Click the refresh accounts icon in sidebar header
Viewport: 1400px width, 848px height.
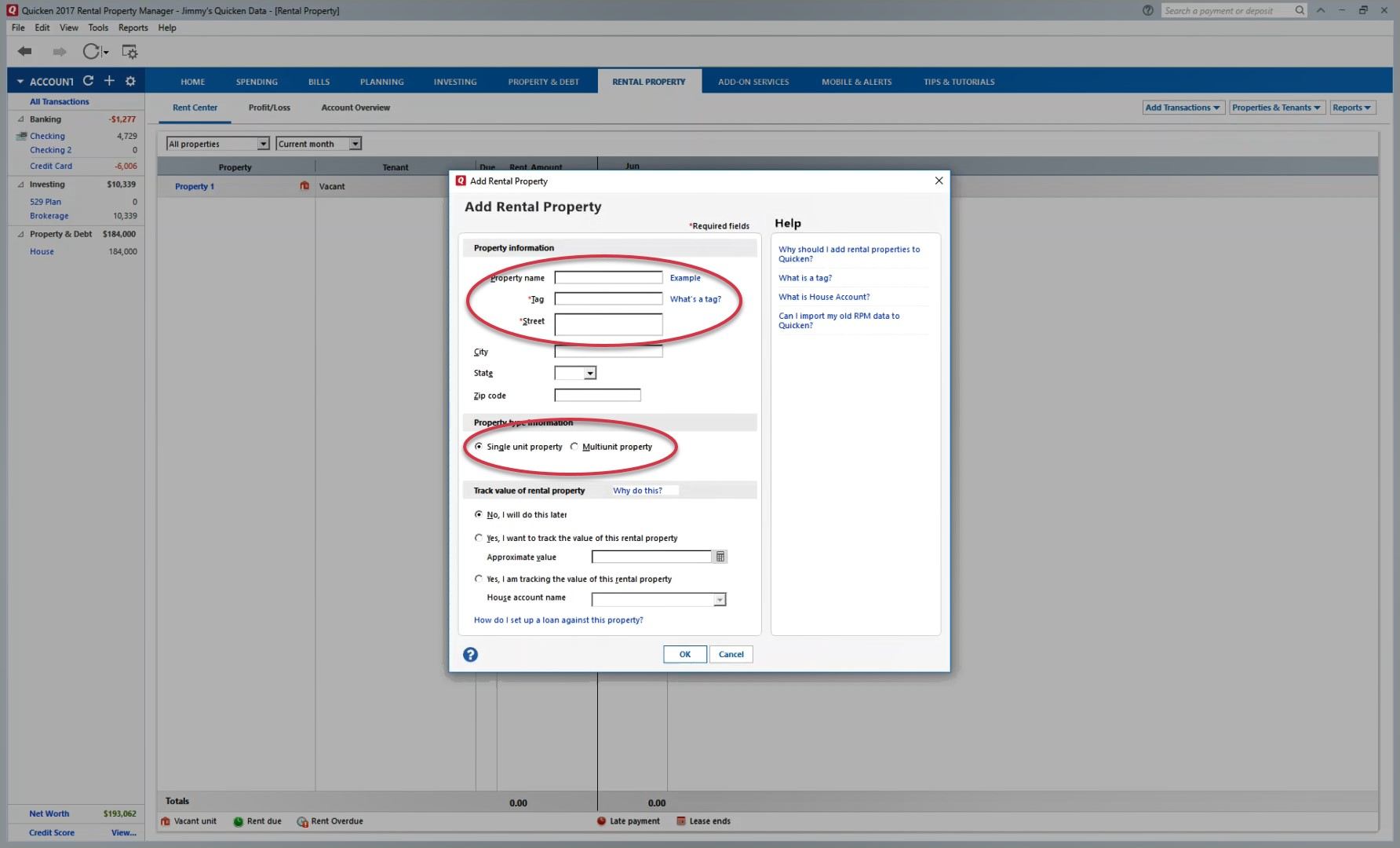coord(88,81)
